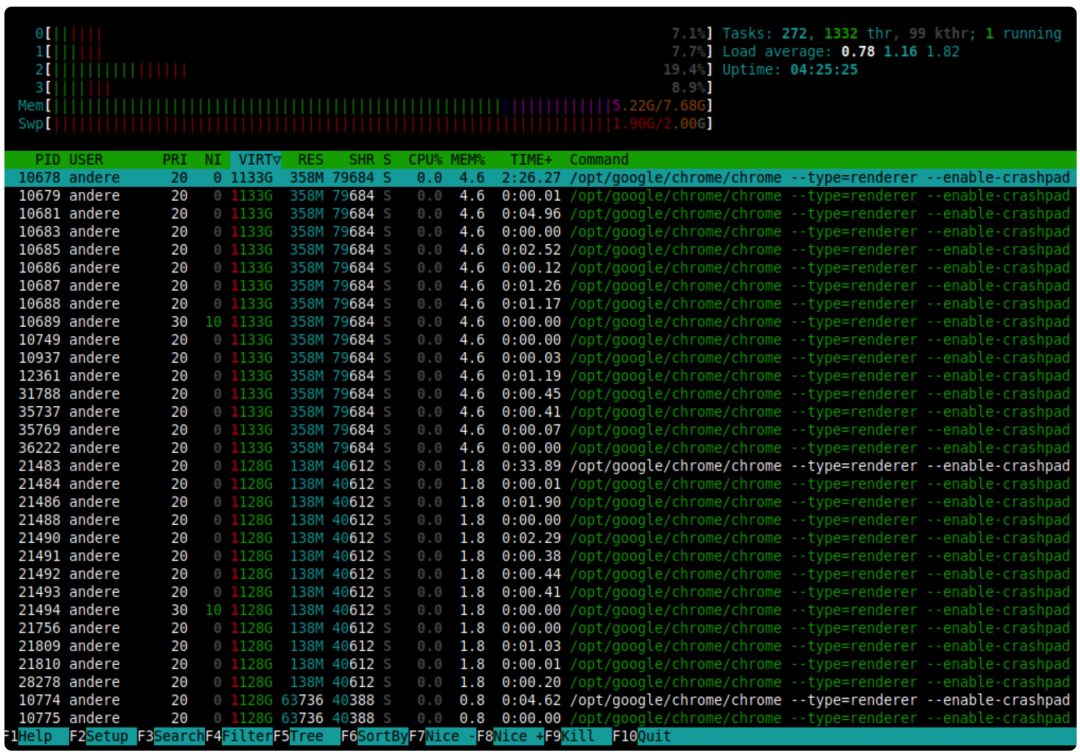Screen dimensions: 1080x754
Task: Select process row with PID 10681
Action: pyautogui.click(x=540, y=213)
